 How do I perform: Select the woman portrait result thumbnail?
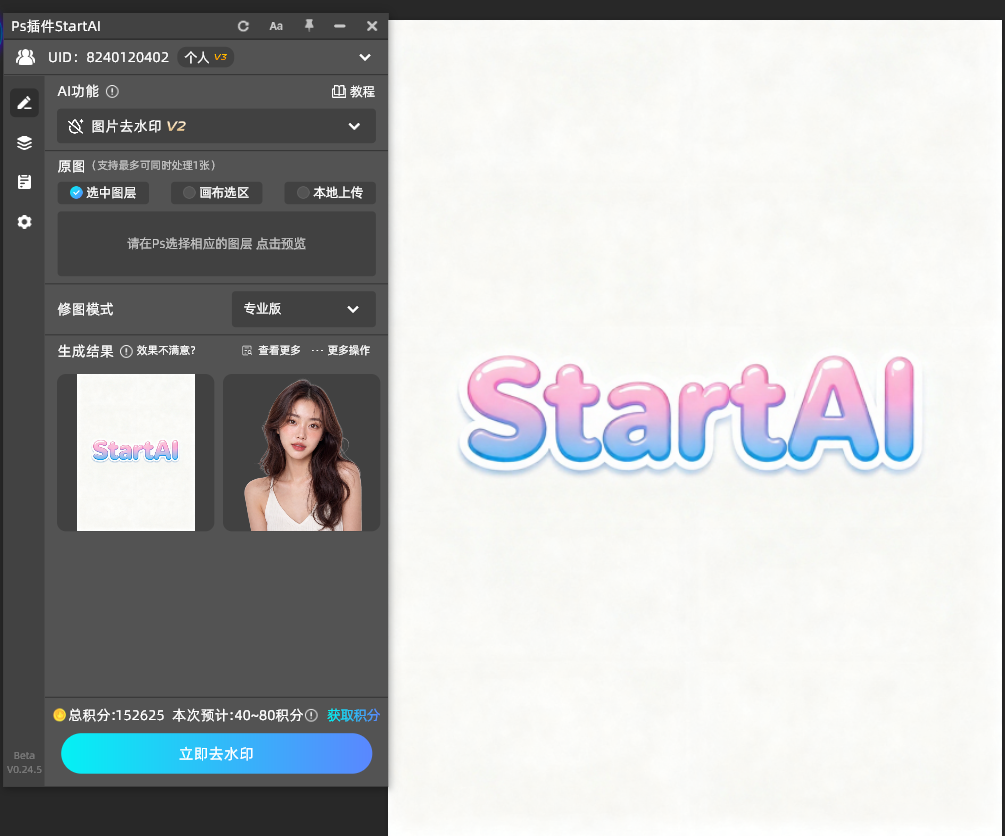coord(301,453)
